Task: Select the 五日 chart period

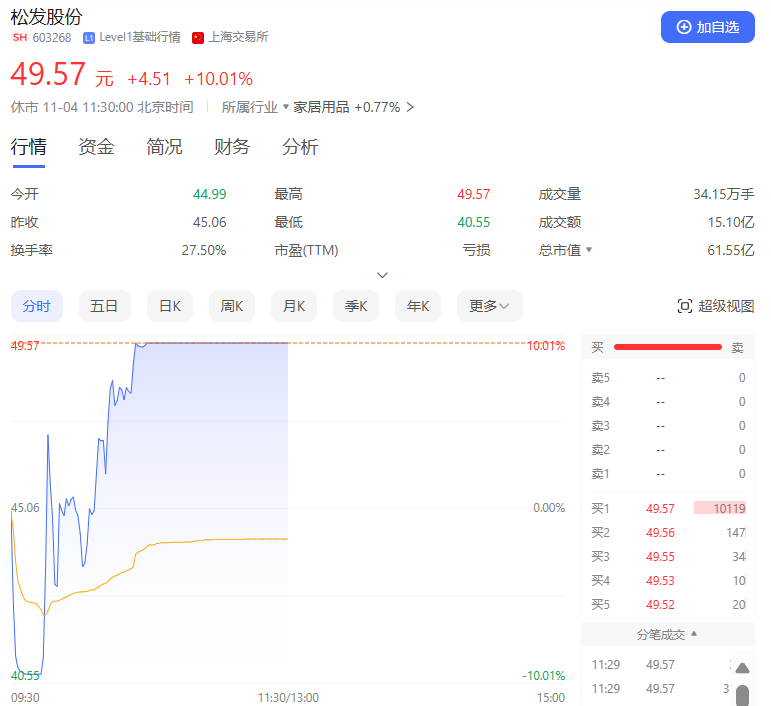Action: coord(104,306)
